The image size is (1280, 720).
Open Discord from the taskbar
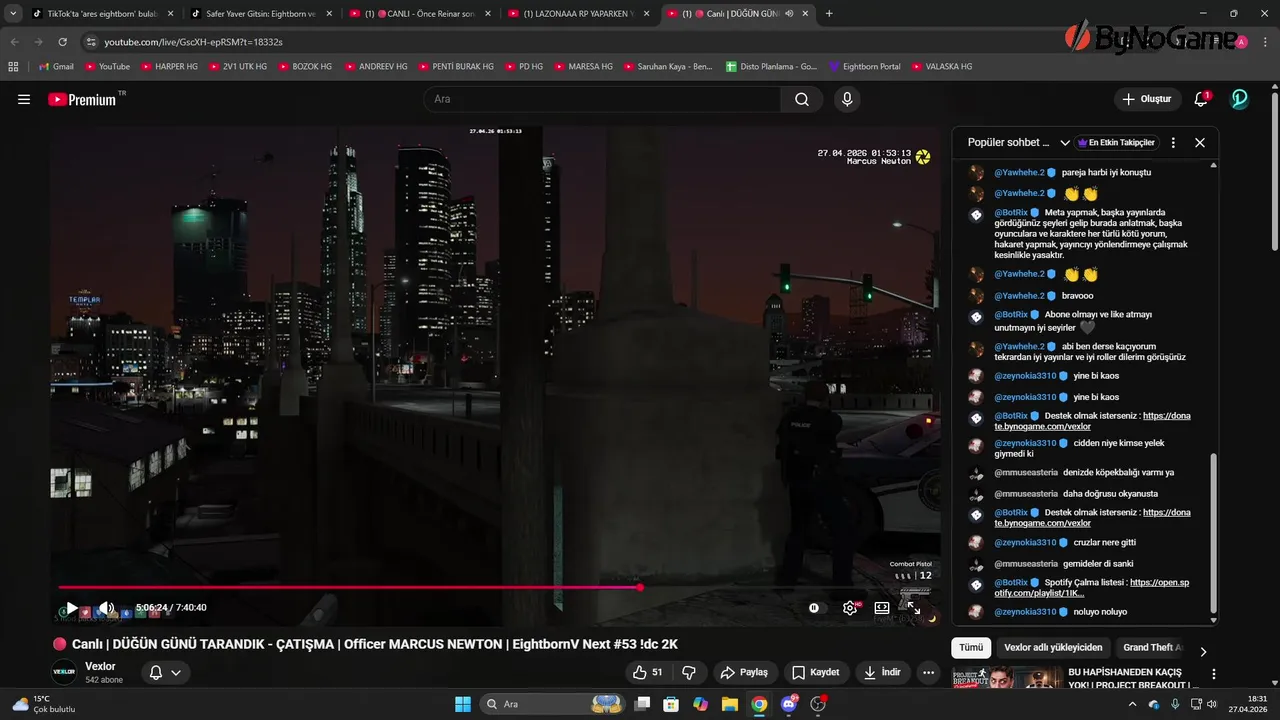point(789,704)
